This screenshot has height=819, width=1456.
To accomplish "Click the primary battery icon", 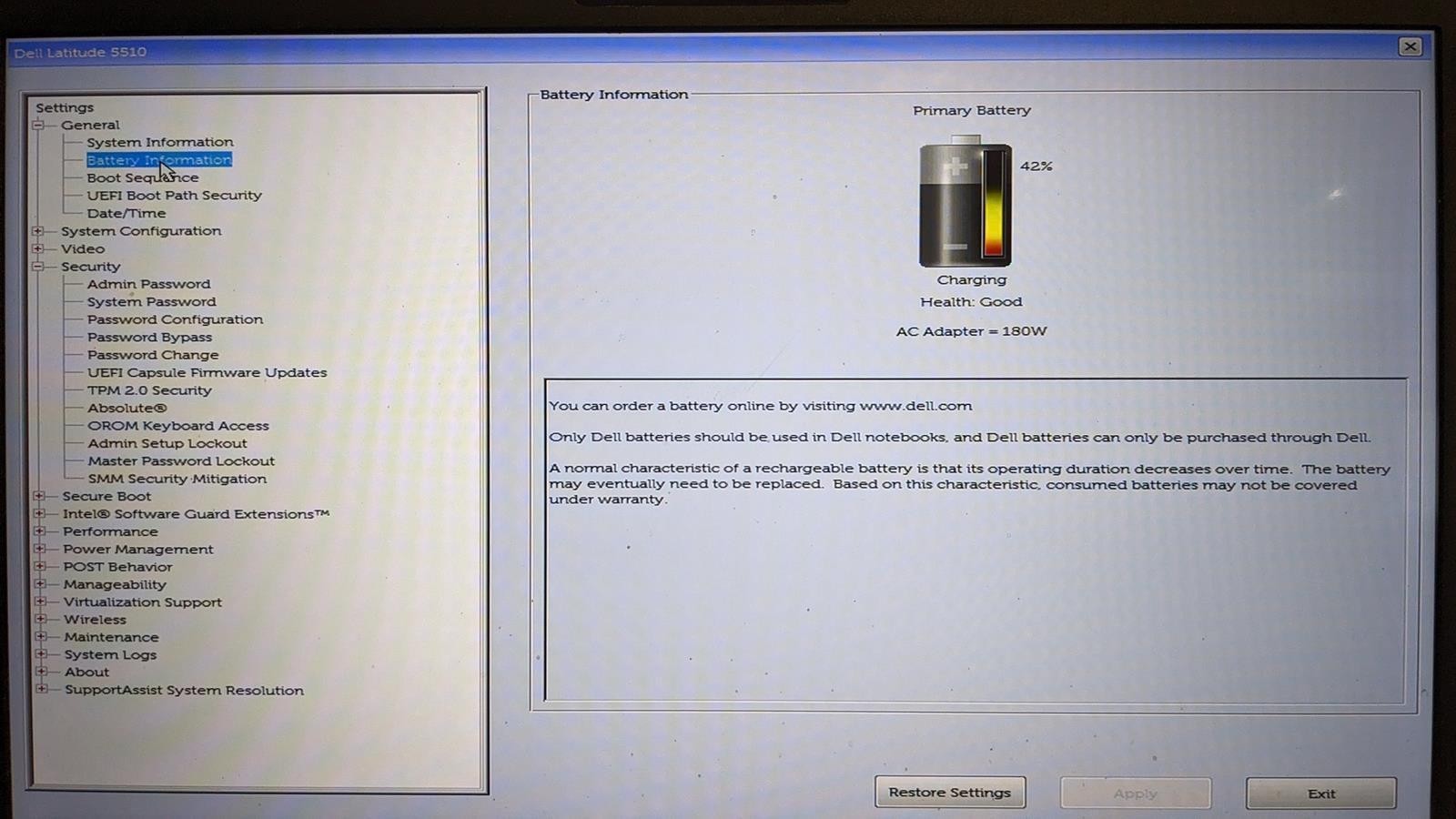I will [966, 201].
